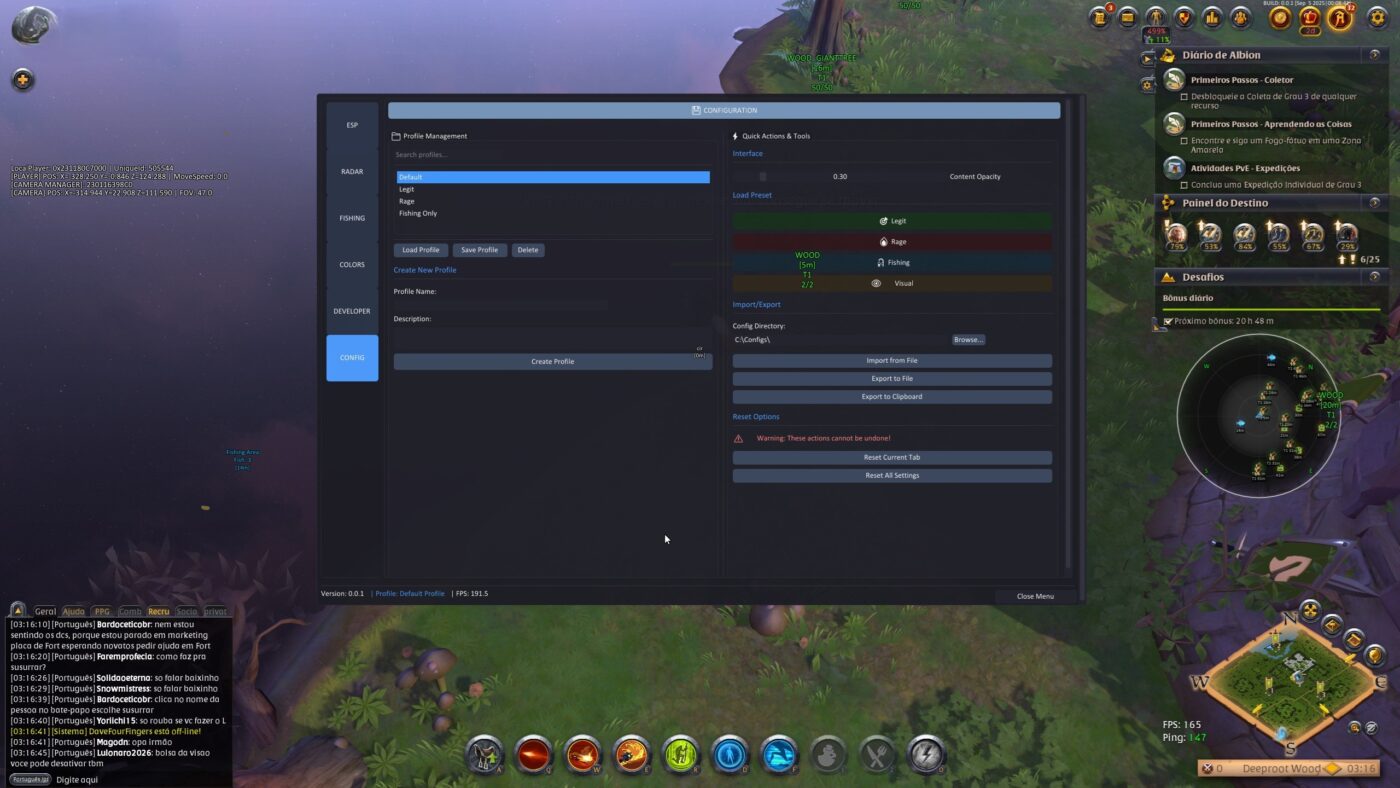Viewport: 1400px width, 788px height.
Task: Click the character silhouette stats icon
Action: click(1156, 17)
